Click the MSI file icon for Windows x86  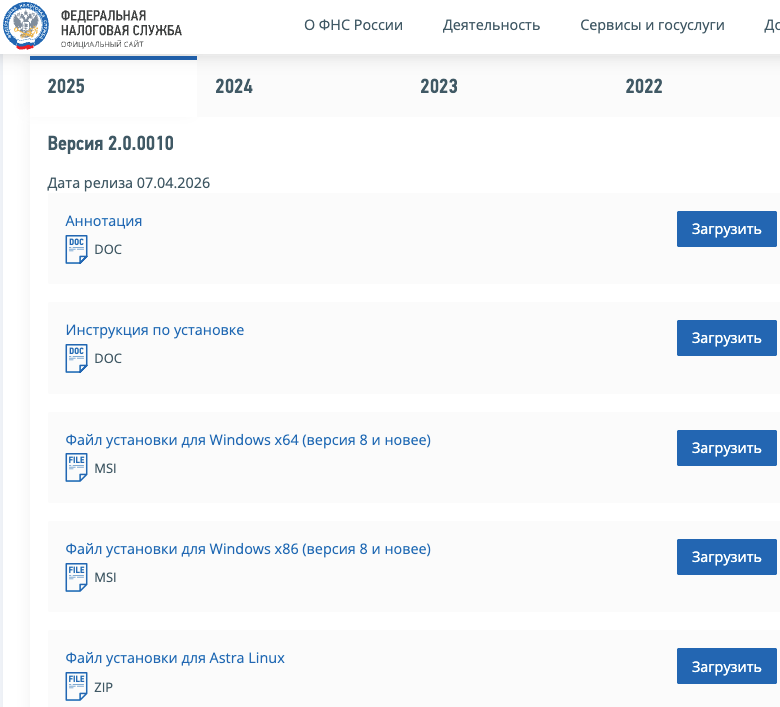[77, 576]
